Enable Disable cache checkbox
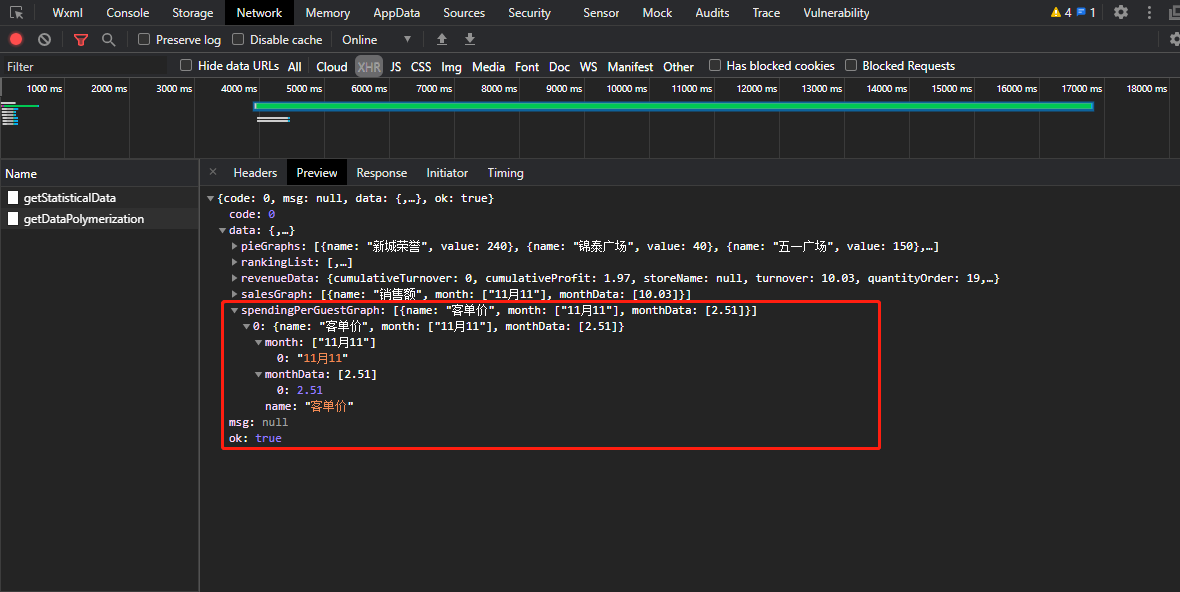Viewport: 1180px width, 592px height. coord(238,39)
